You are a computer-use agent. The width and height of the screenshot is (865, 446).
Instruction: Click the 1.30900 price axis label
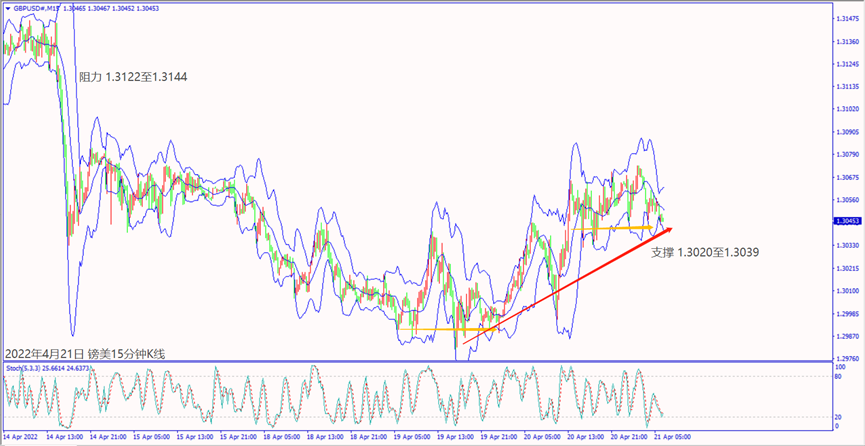(x=846, y=131)
